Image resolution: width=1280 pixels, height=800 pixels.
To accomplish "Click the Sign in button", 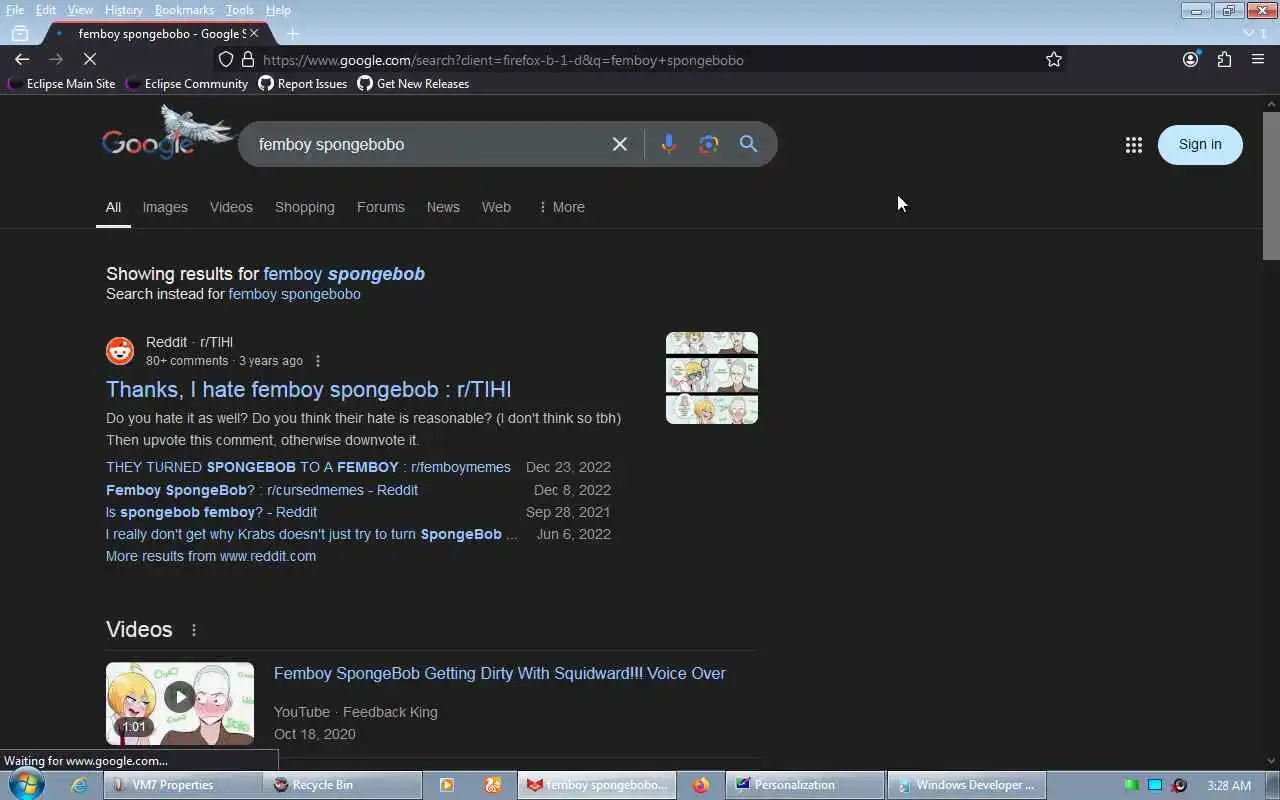I will [1200, 145].
